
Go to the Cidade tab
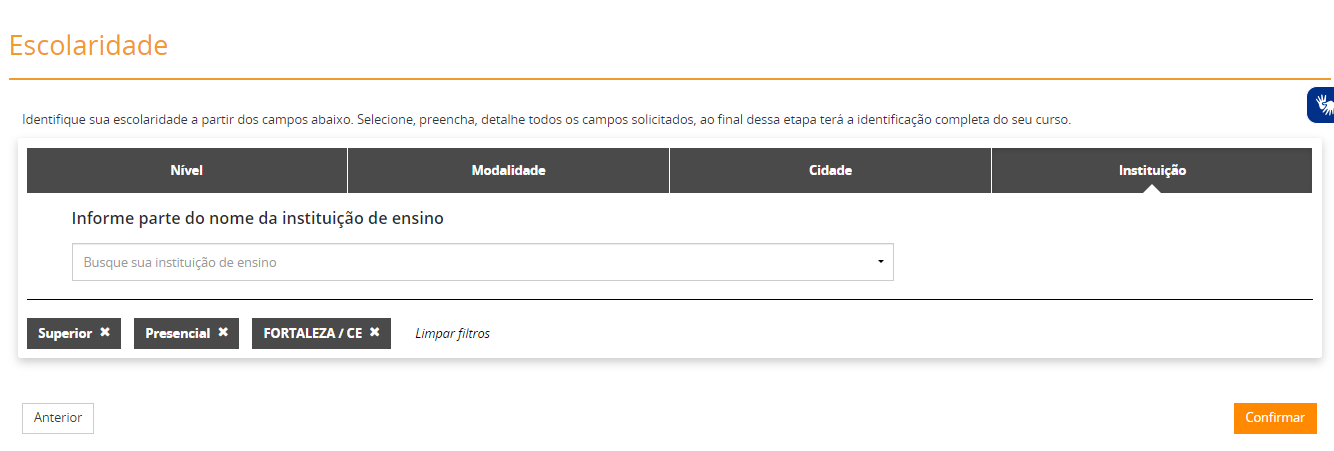830,171
